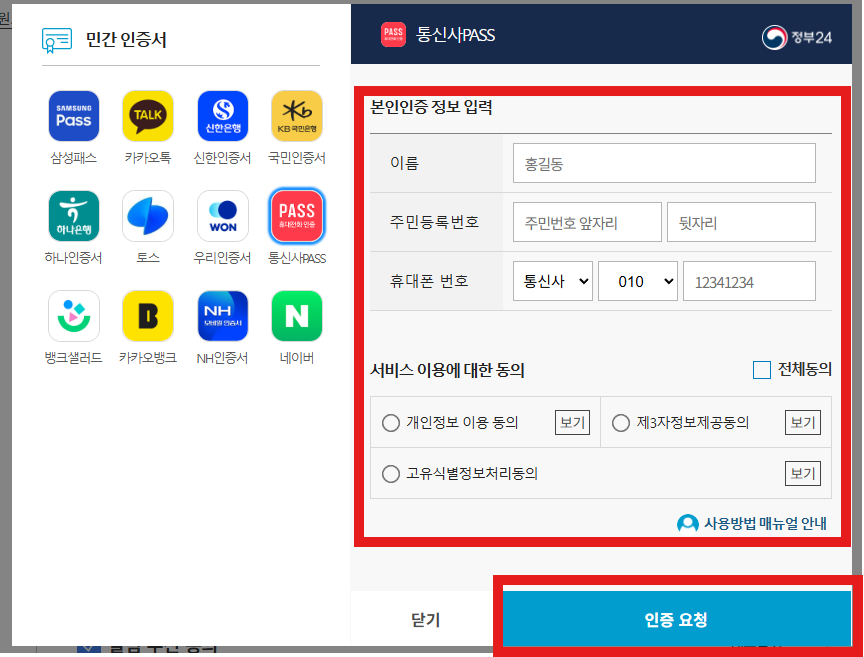The width and height of the screenshot is (864, 657).
Task: Select 고유식별정보처리동의 radio button
Action: pos(391,473)
